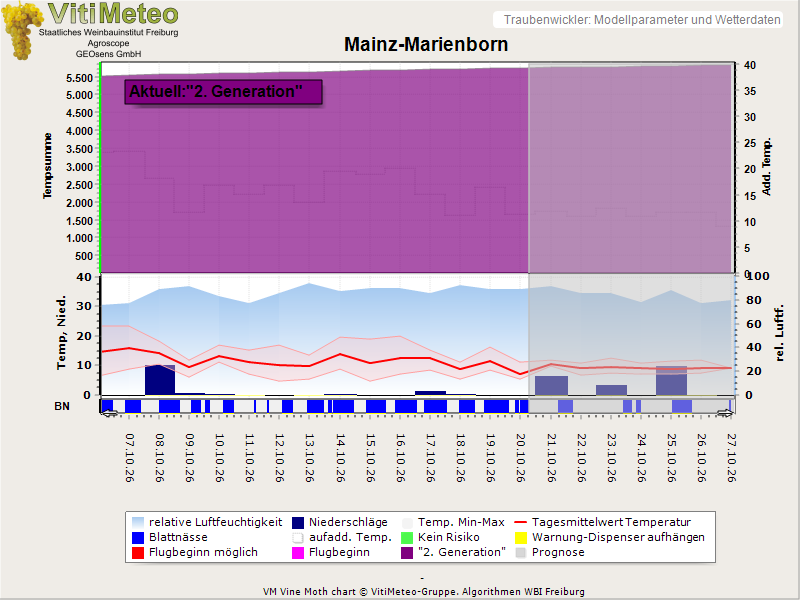The width and height of the screenshot is (800, 600).
Task: Click the Mainz-Marienborn station title
Action: pyautogui.click(x=426, y=44)
